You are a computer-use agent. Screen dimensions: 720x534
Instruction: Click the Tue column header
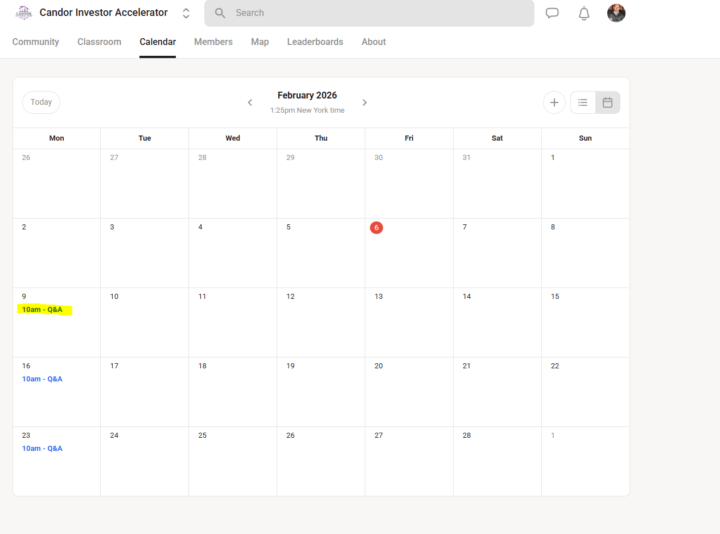click(x=145, y=138)
